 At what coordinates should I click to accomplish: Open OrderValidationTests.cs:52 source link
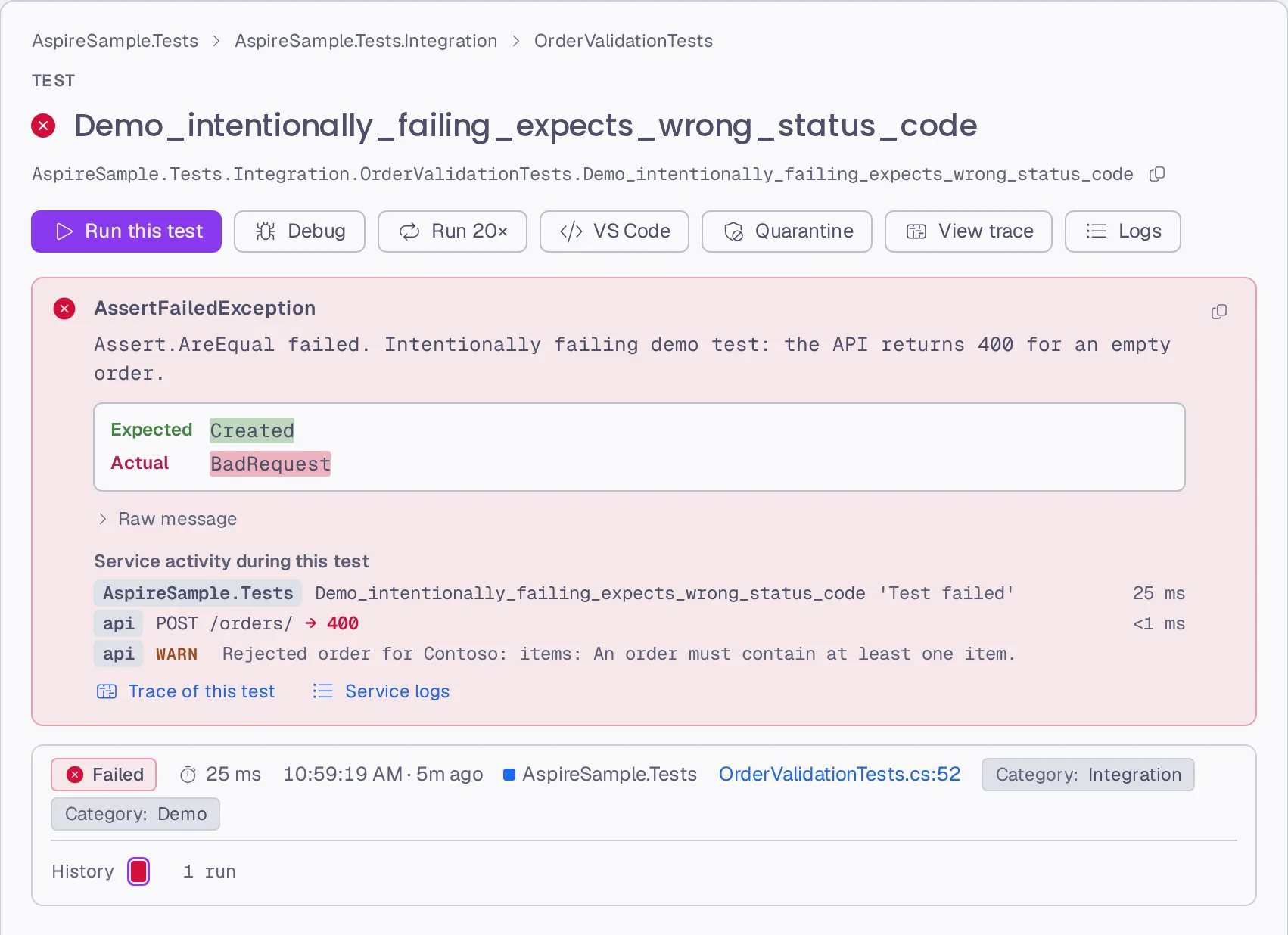click(840, 775)
